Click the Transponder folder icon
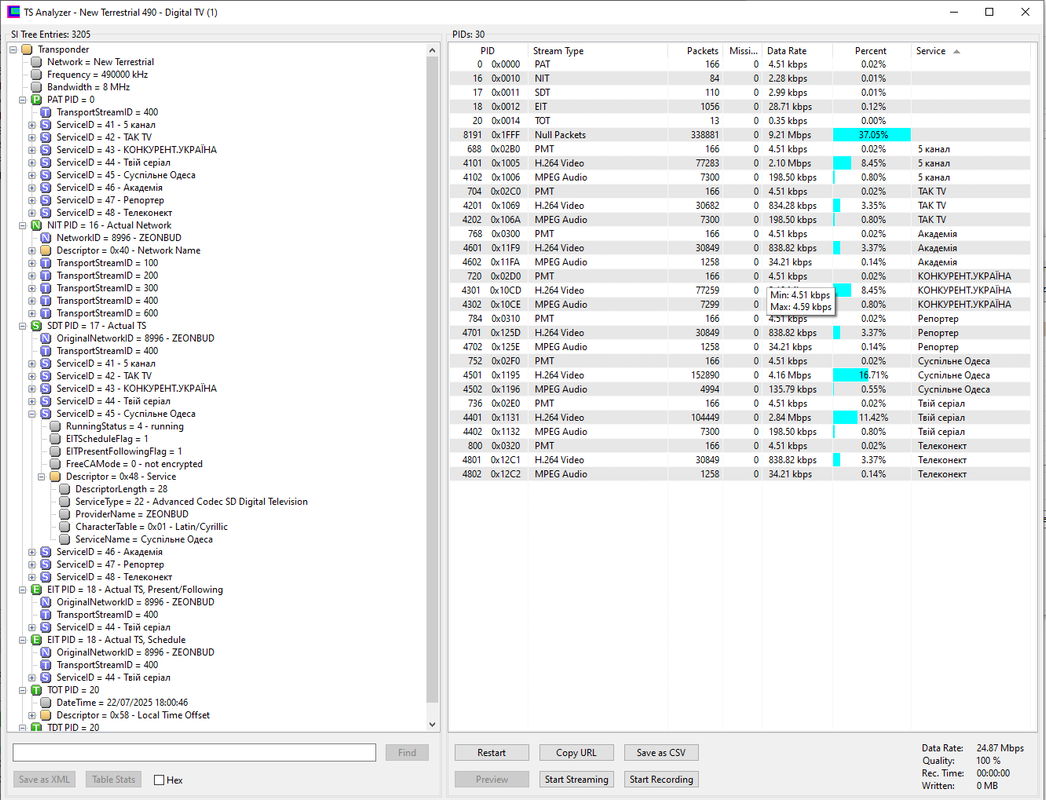The image size is (1046, 800). pyautogui.click(x=27, y=49)
